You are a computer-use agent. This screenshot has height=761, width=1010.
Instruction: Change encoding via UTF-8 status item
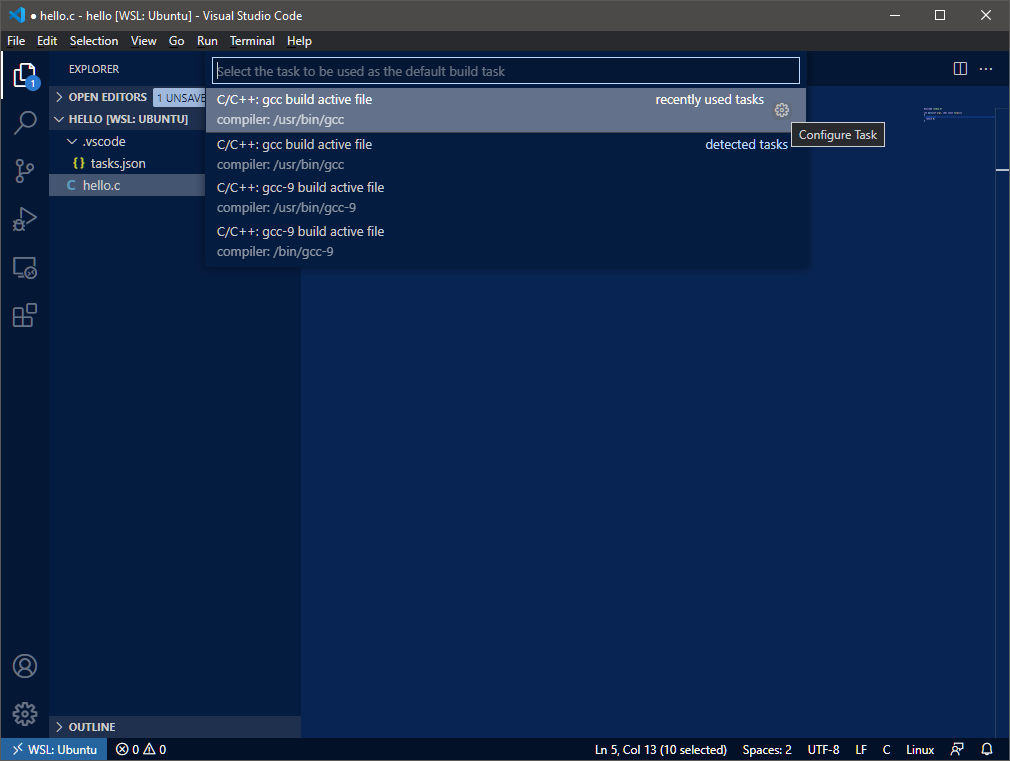823,749
